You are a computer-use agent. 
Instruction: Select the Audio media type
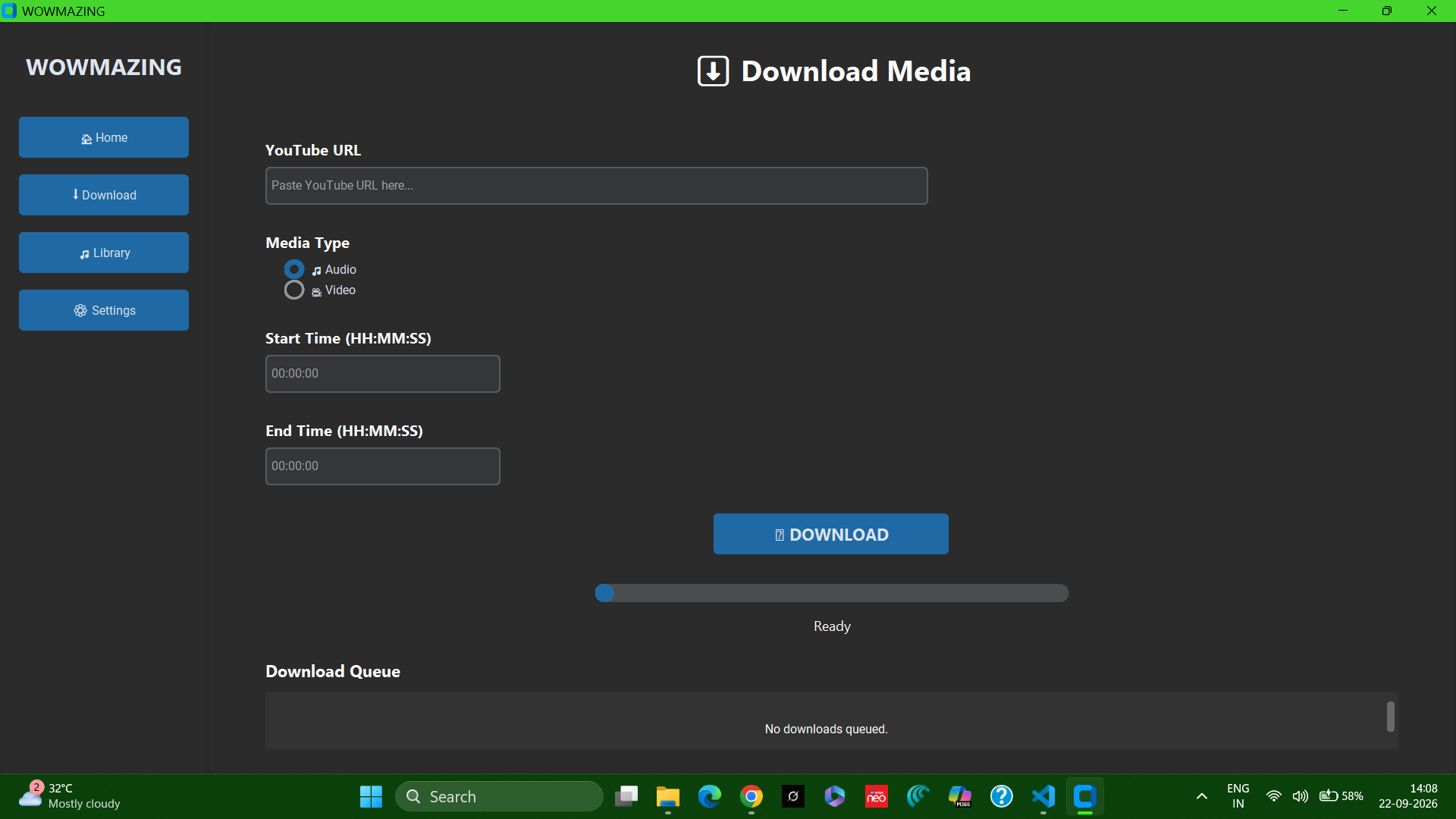(294, 269)
